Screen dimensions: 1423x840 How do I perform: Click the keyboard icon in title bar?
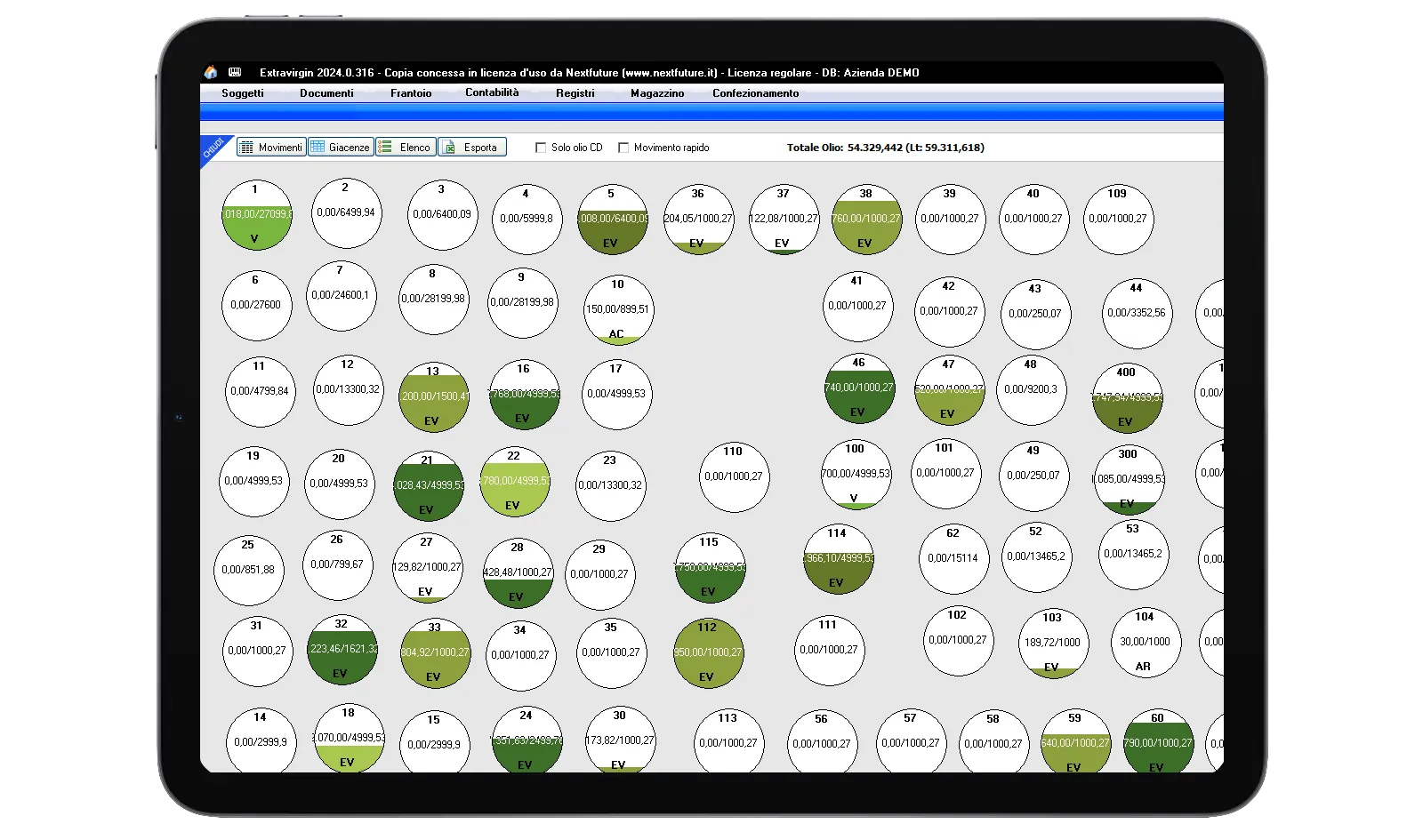235,72
